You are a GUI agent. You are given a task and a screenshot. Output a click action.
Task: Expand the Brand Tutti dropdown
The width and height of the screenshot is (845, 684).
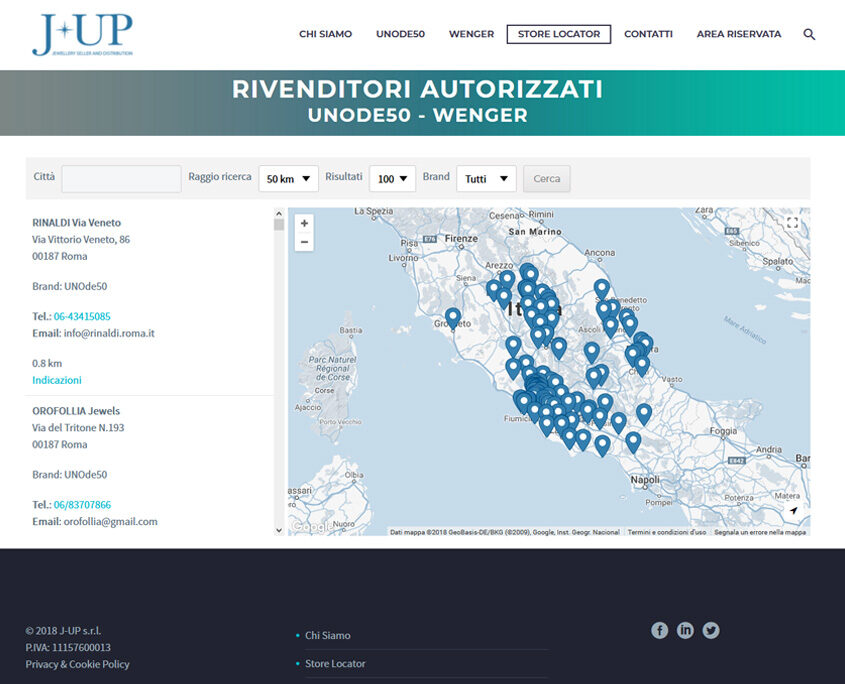click(486, 179)
